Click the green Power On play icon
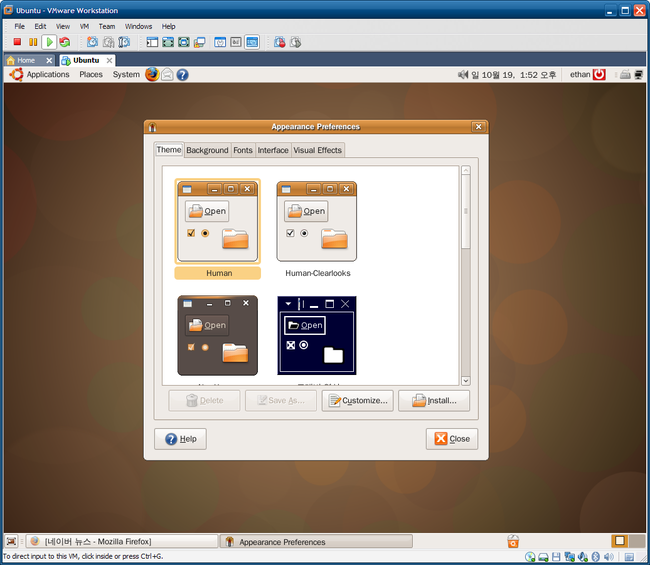The width and height of the screenshot is (650, 565). pyautogui.click(x=49, y=42)
